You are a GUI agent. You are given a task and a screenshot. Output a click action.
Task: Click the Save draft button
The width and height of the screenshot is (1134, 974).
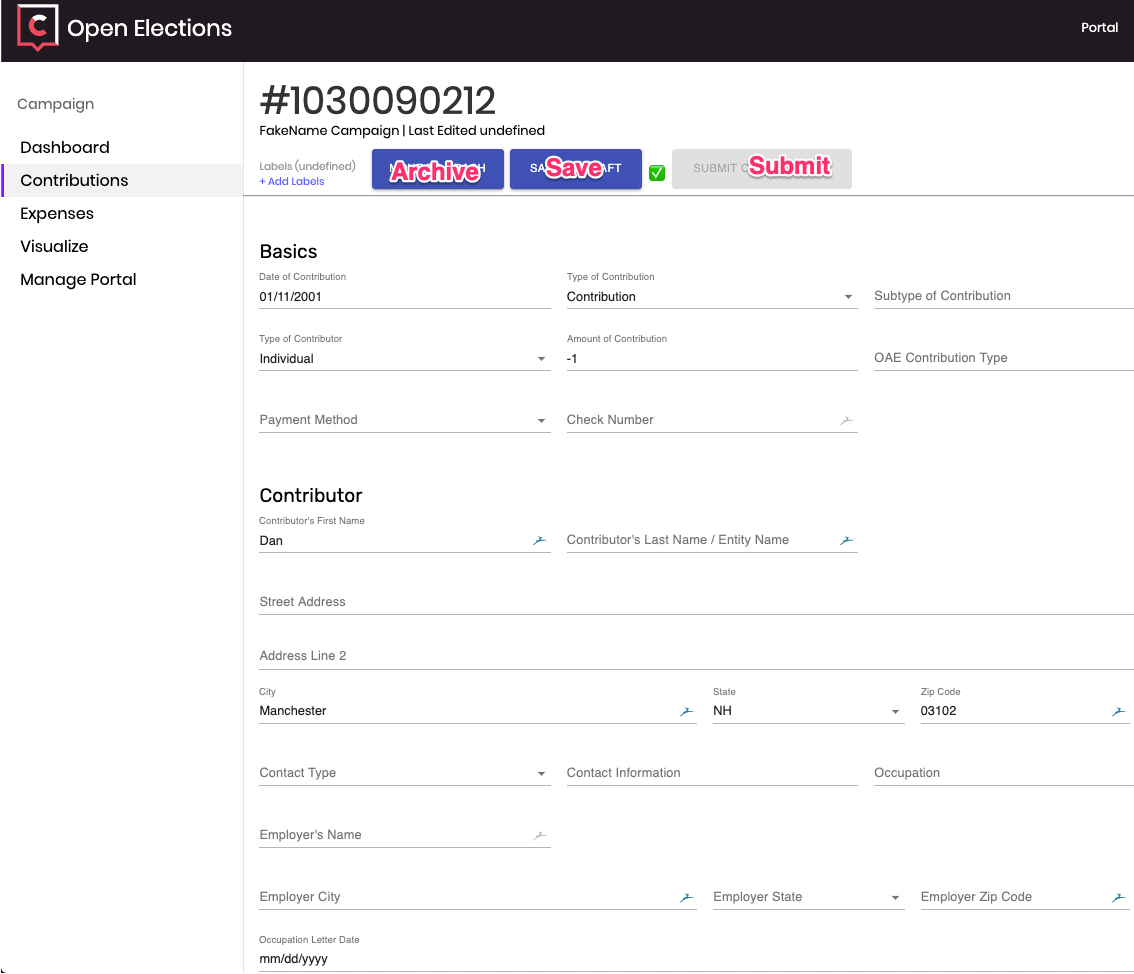576,169
